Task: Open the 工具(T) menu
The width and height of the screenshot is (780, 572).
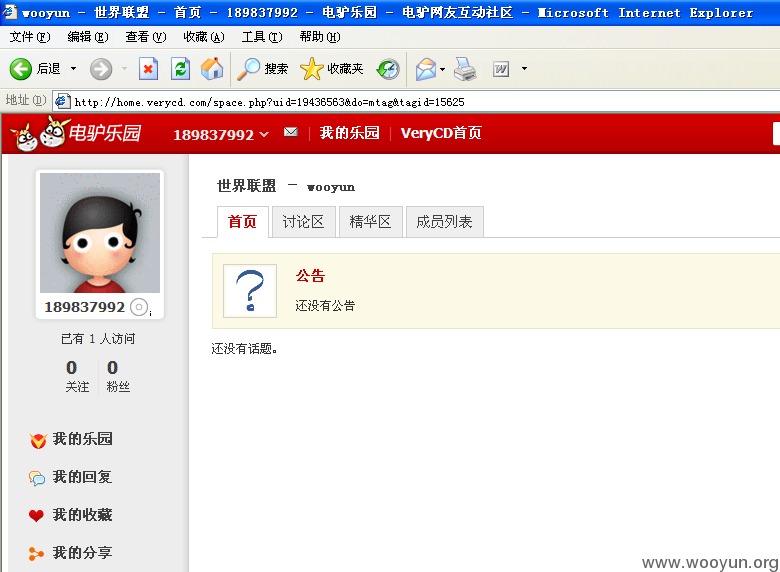Action: pos(262,37)
